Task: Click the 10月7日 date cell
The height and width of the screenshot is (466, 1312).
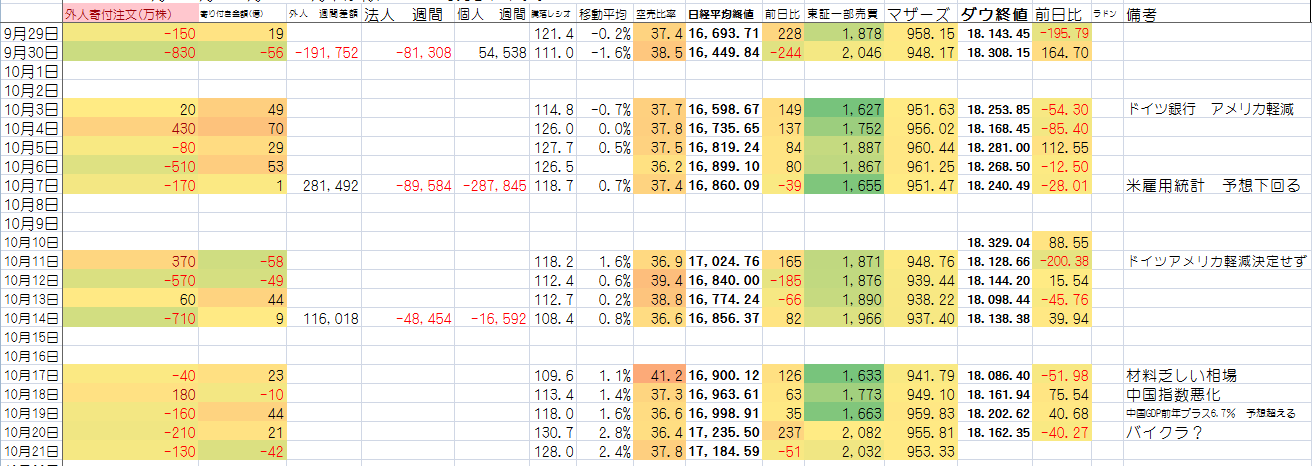Action: click(31, 185)
